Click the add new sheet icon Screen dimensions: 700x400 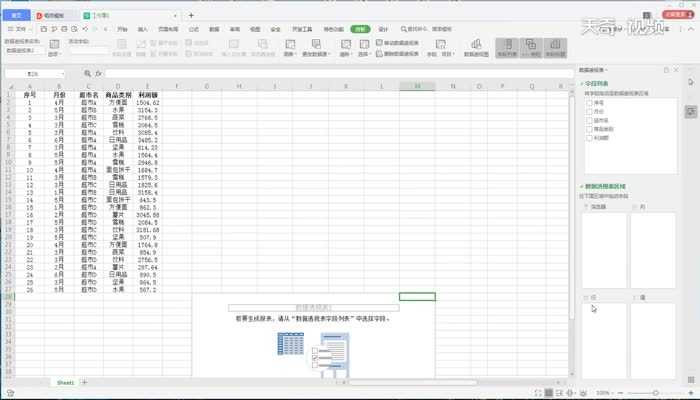pos(84,382)
